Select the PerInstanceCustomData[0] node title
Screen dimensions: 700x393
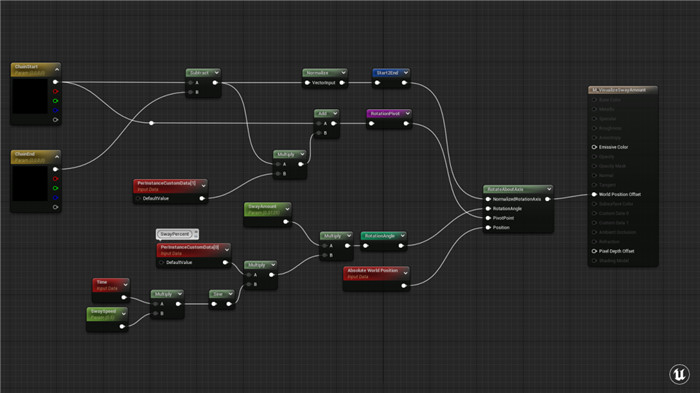click(x=190, y=247)
